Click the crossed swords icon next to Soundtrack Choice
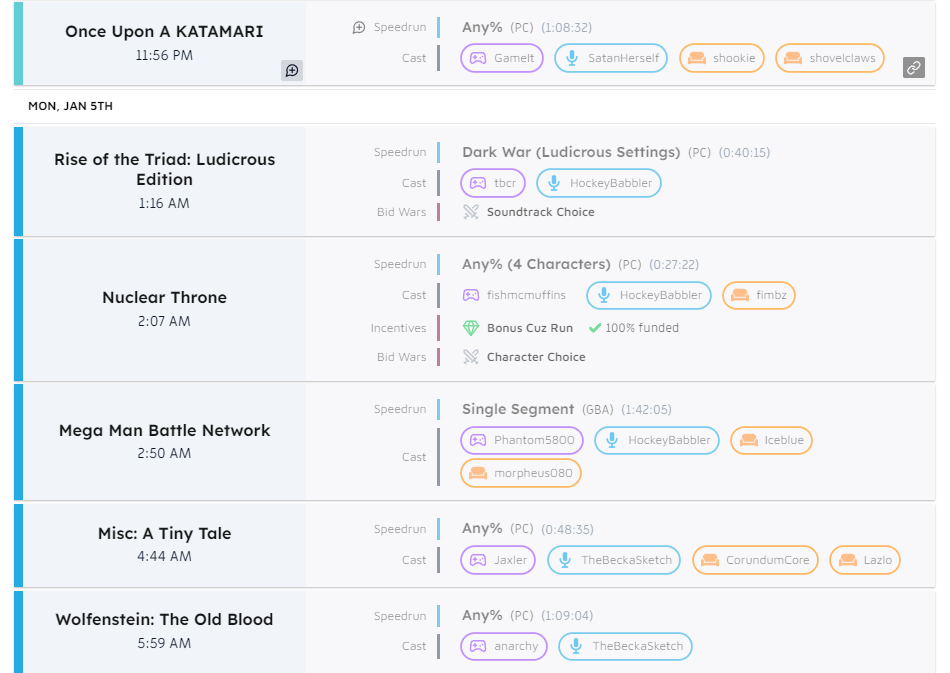The height and width of the screenshot is (673, 950). coord(471,212)
